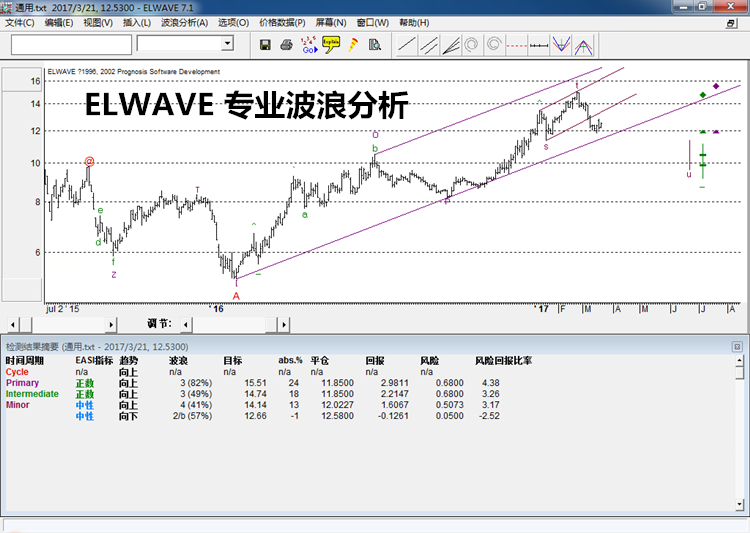Select the spiral drawing tool
This screenshot has height=533, width=750.
(x=473, y=44)
